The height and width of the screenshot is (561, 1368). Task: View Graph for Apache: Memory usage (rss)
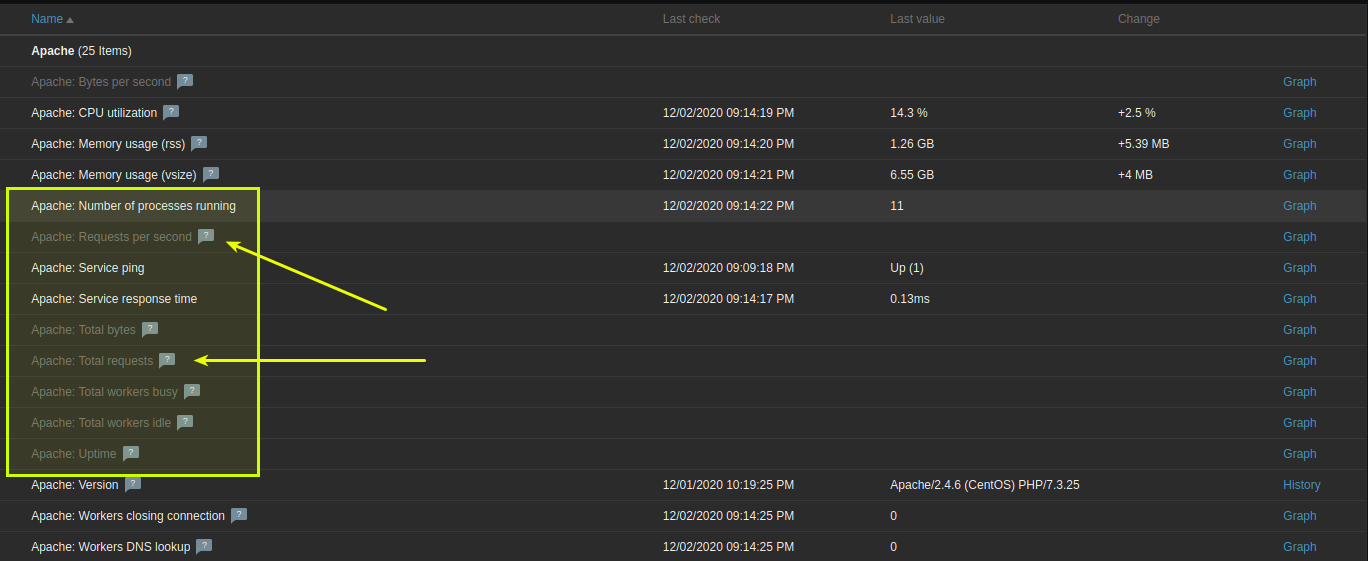[x=1299, y=144]
